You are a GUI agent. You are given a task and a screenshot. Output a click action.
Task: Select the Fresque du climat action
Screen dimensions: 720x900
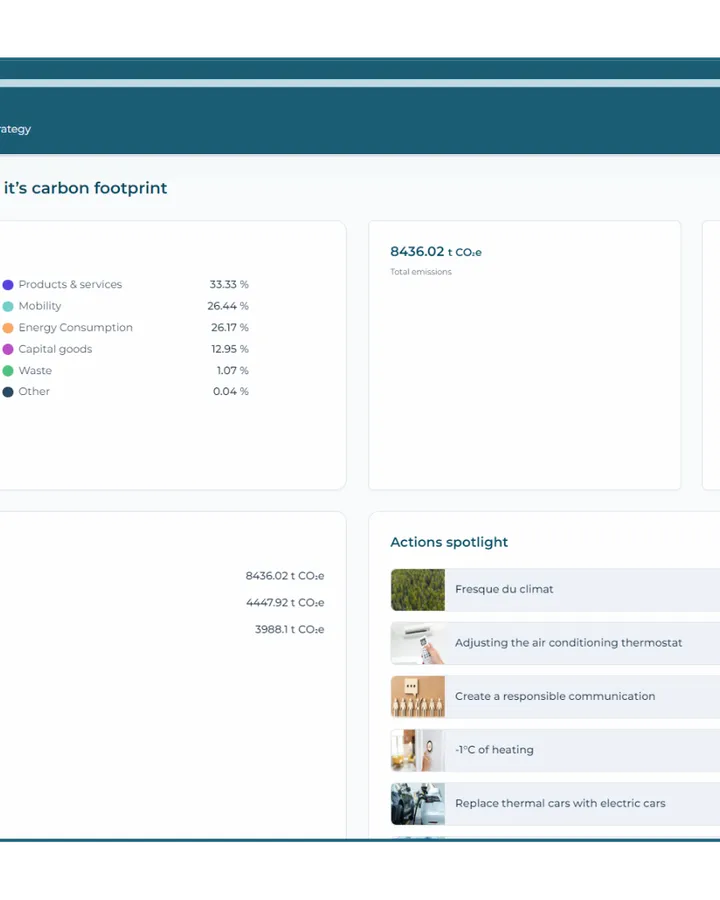click(555, 589)
